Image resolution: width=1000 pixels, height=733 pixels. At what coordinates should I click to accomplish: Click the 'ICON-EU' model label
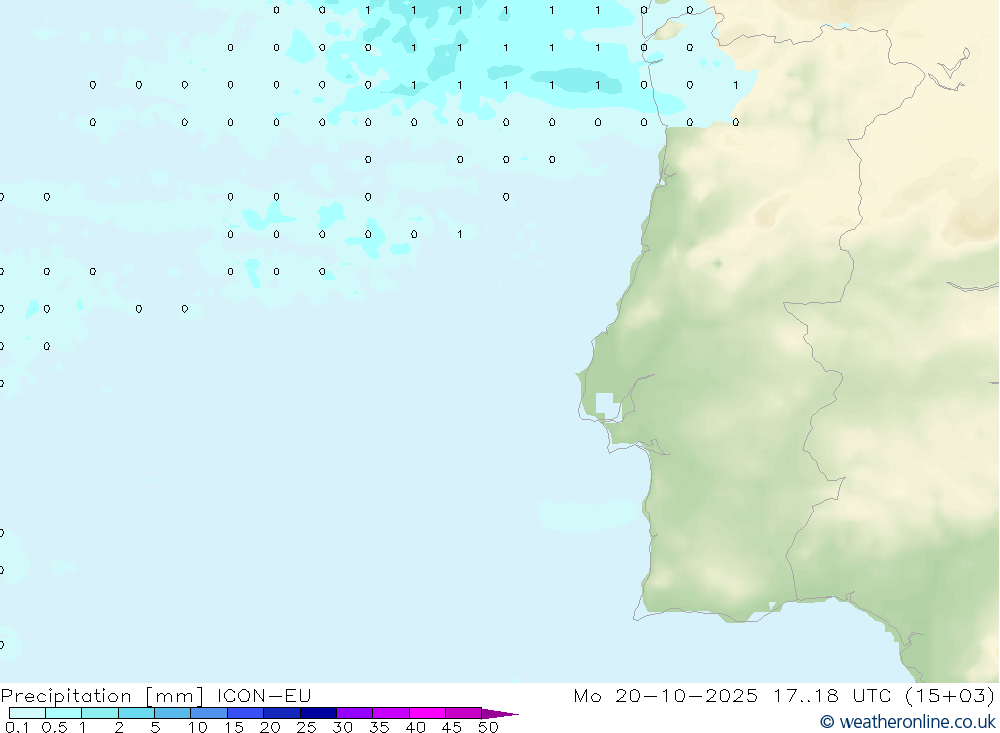point(264,695)
